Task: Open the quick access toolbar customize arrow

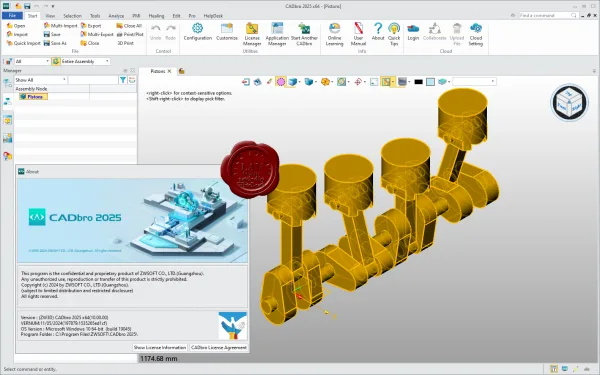Action: point(53,6)
